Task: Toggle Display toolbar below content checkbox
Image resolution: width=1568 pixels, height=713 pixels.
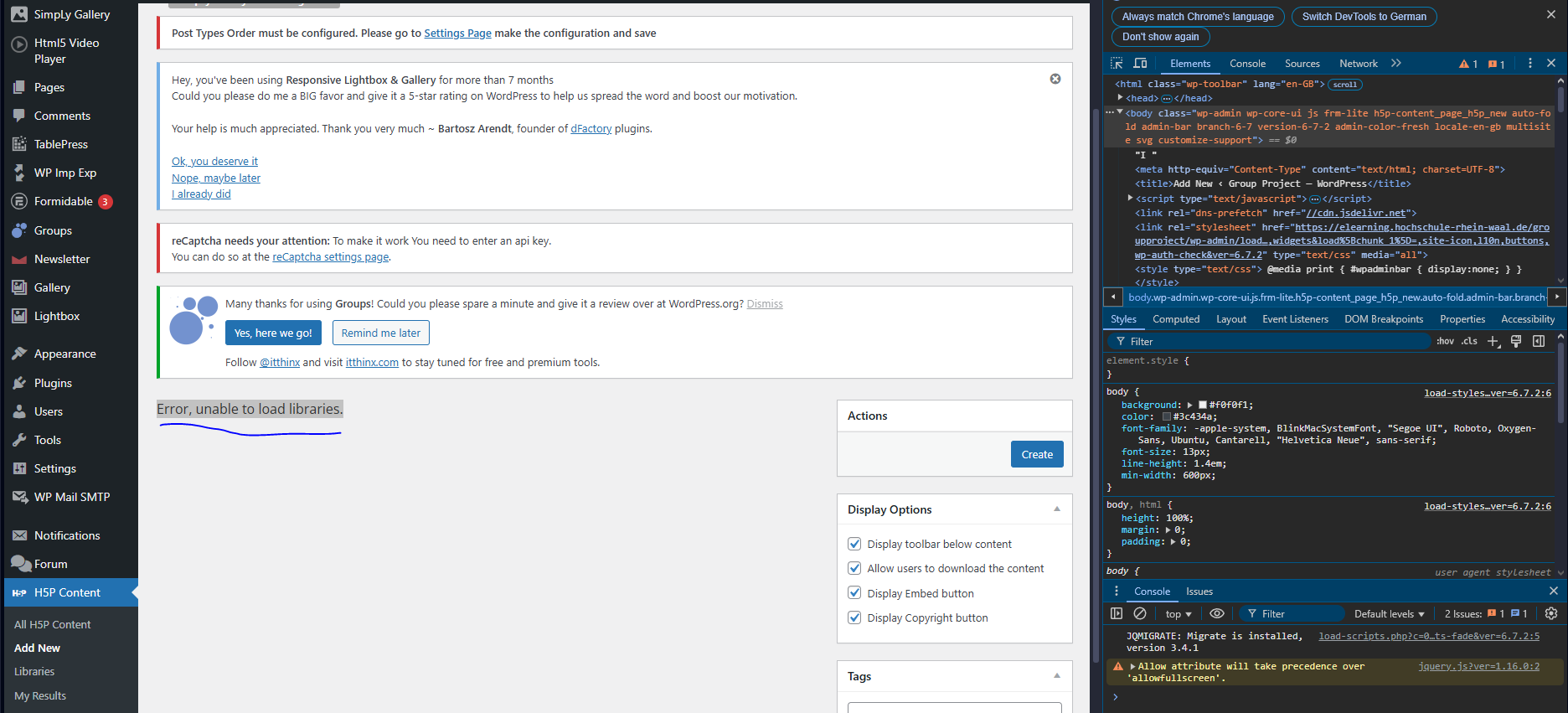Action: point(854,544)
